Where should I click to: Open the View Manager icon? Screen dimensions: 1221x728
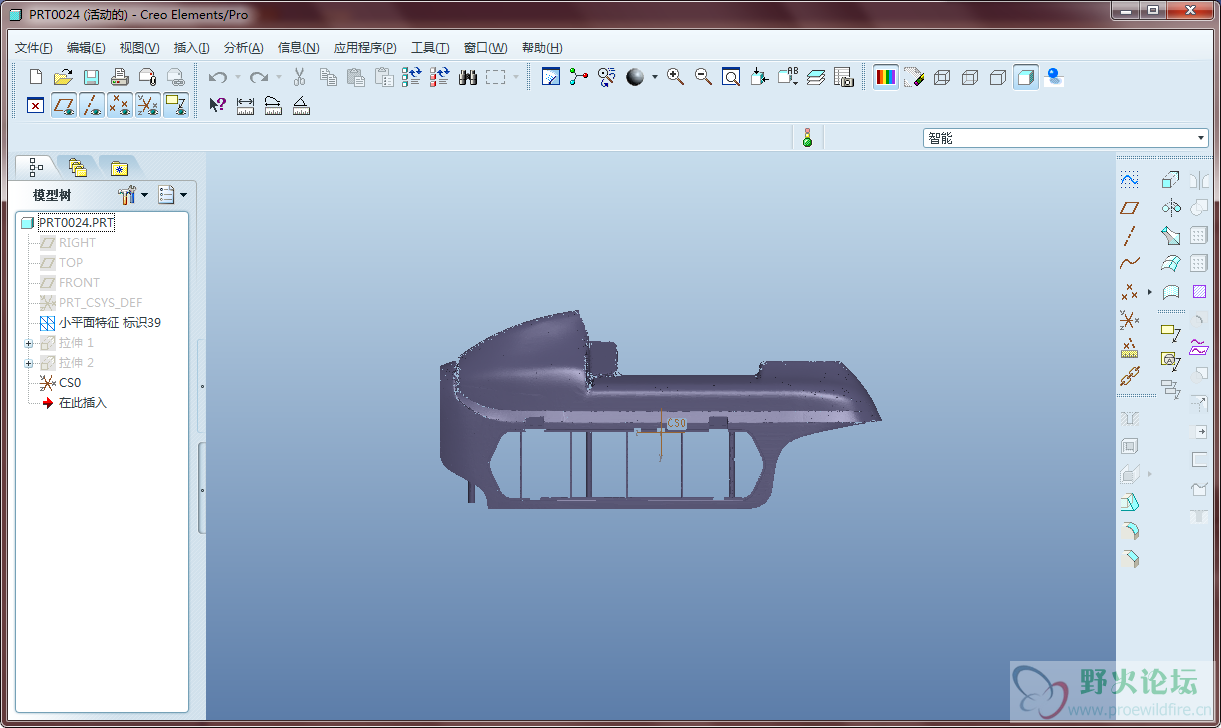(x=843, y=77)
